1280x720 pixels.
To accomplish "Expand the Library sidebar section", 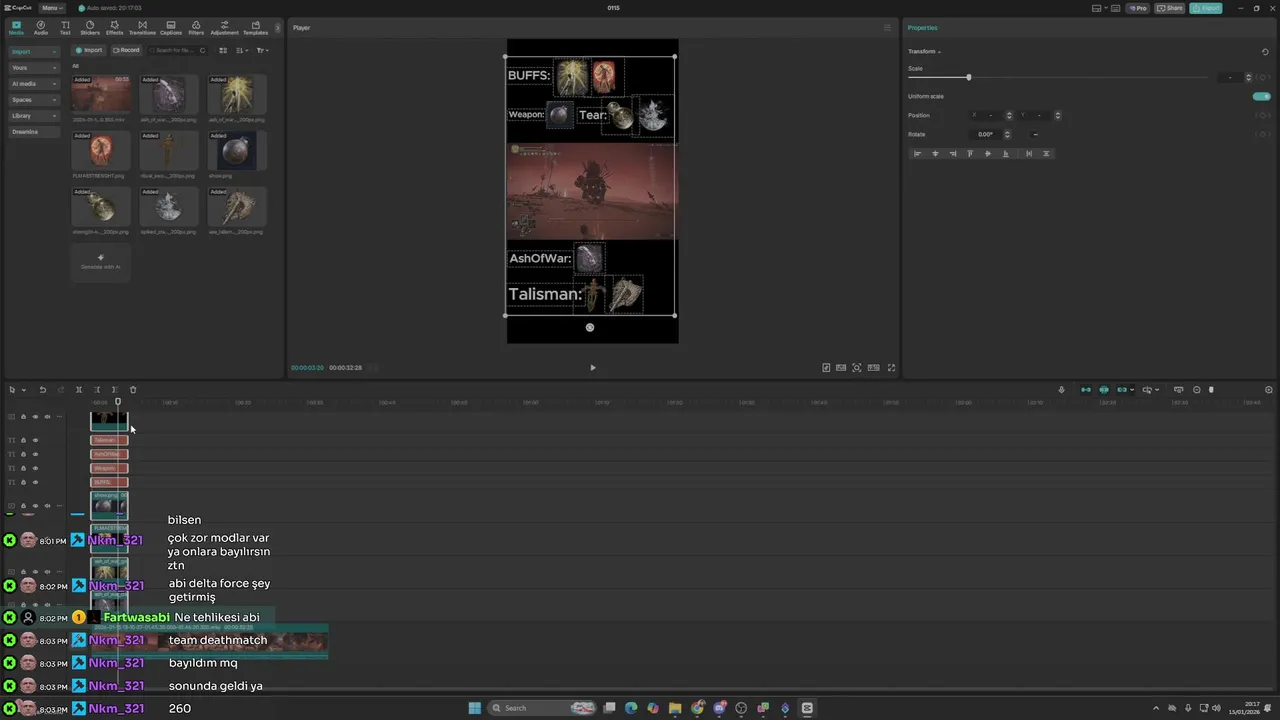I will (x=34, y=116).
